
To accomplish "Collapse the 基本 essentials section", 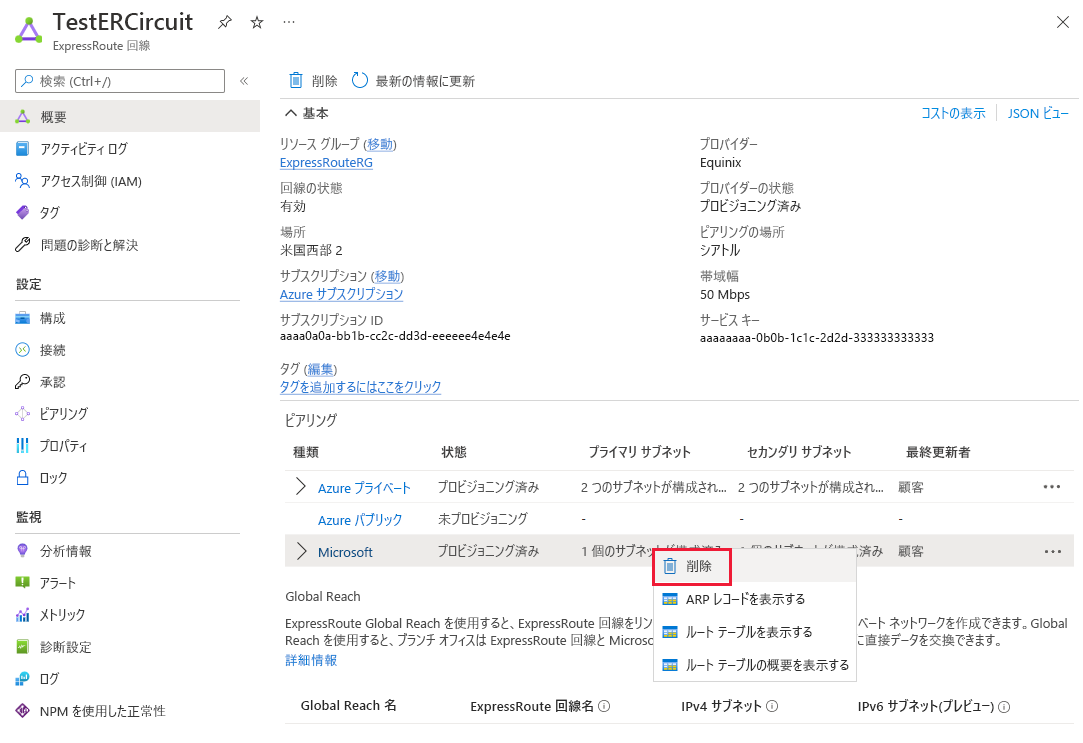I will click(307, 113).
